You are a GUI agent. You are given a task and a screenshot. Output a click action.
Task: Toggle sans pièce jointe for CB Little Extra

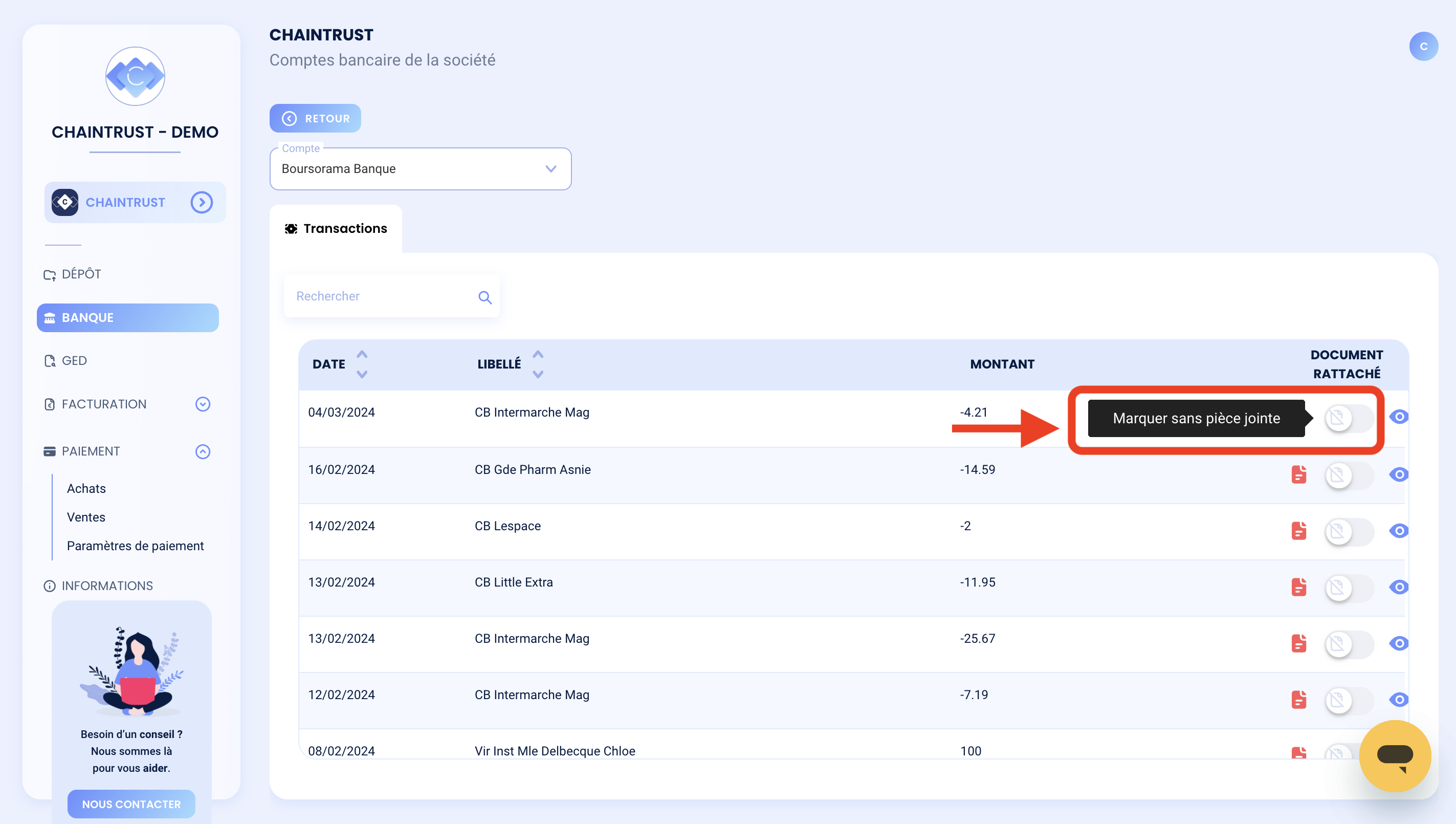point(1349,588)
